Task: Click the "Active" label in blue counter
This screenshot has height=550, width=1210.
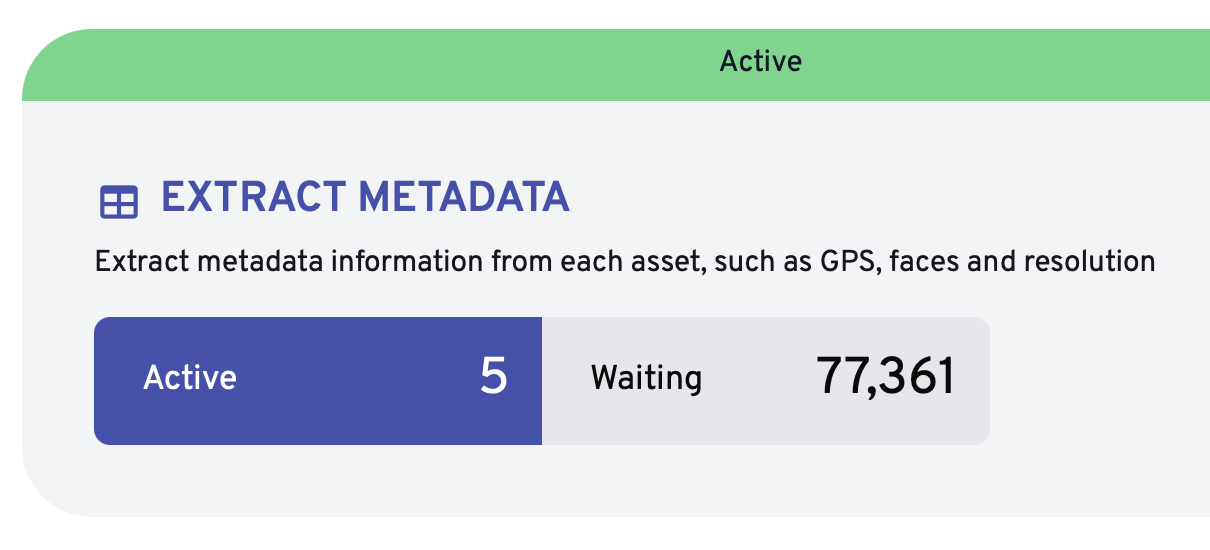Action: click(190, 378)
